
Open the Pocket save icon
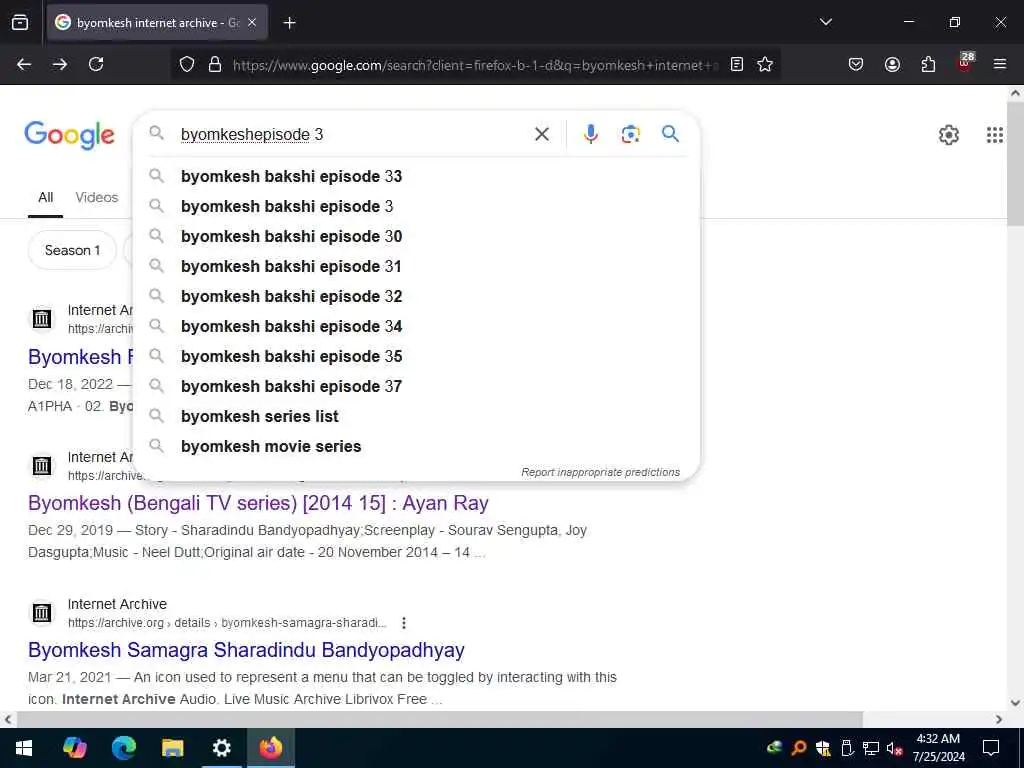pos(856,64)
